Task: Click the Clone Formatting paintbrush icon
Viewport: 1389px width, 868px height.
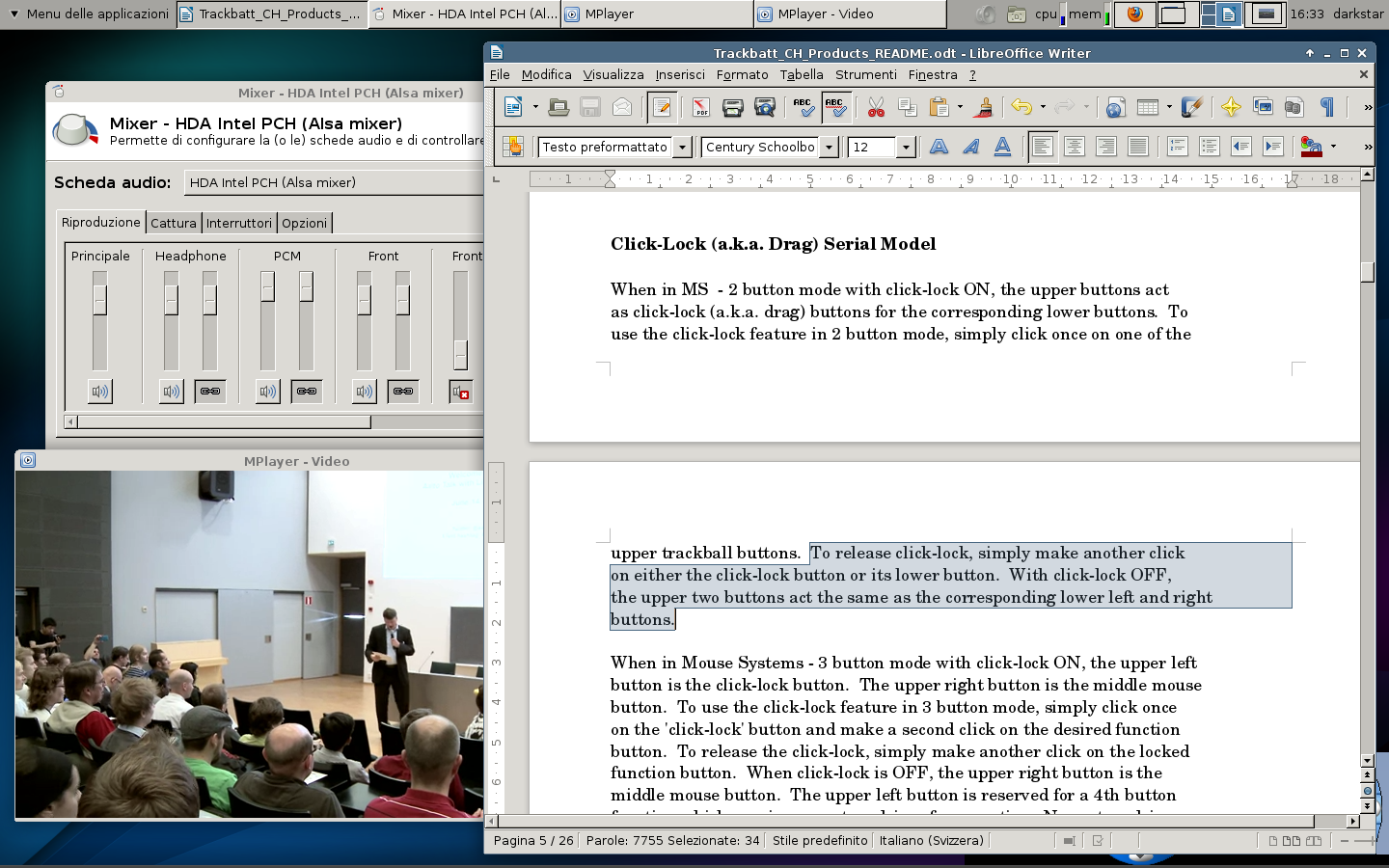Action: pyautogui.click(x=984, y=107)
